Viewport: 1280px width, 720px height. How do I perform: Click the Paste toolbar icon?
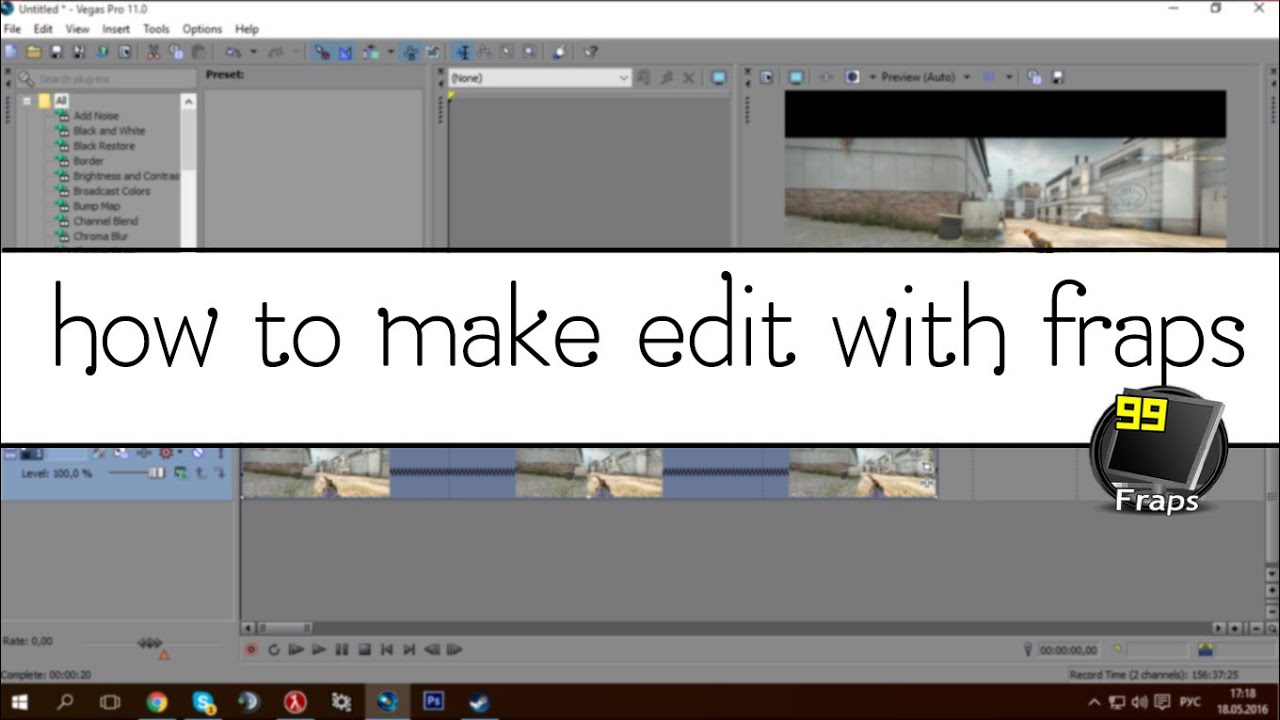pyautogui.click(x=199, y=52)
